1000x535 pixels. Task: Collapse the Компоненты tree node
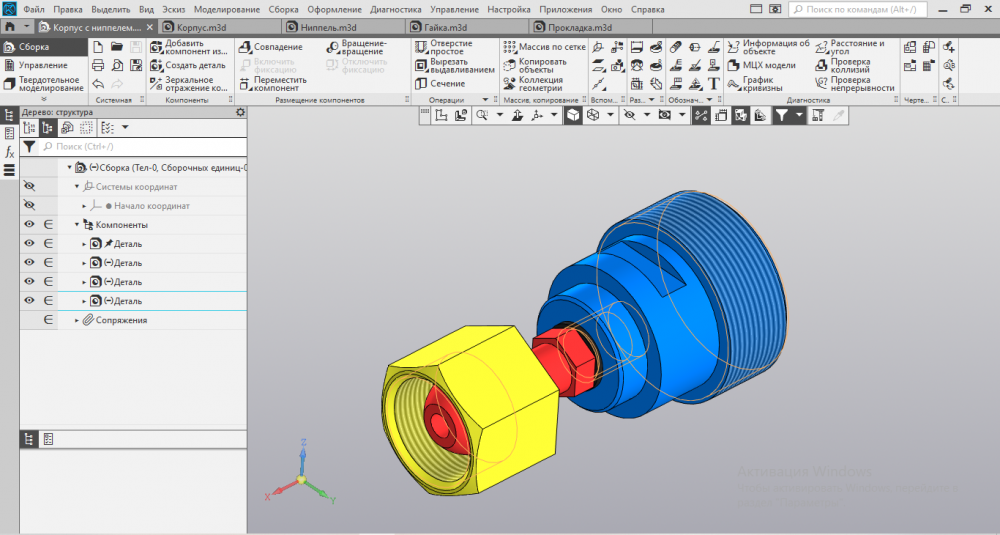pos(77,225)
